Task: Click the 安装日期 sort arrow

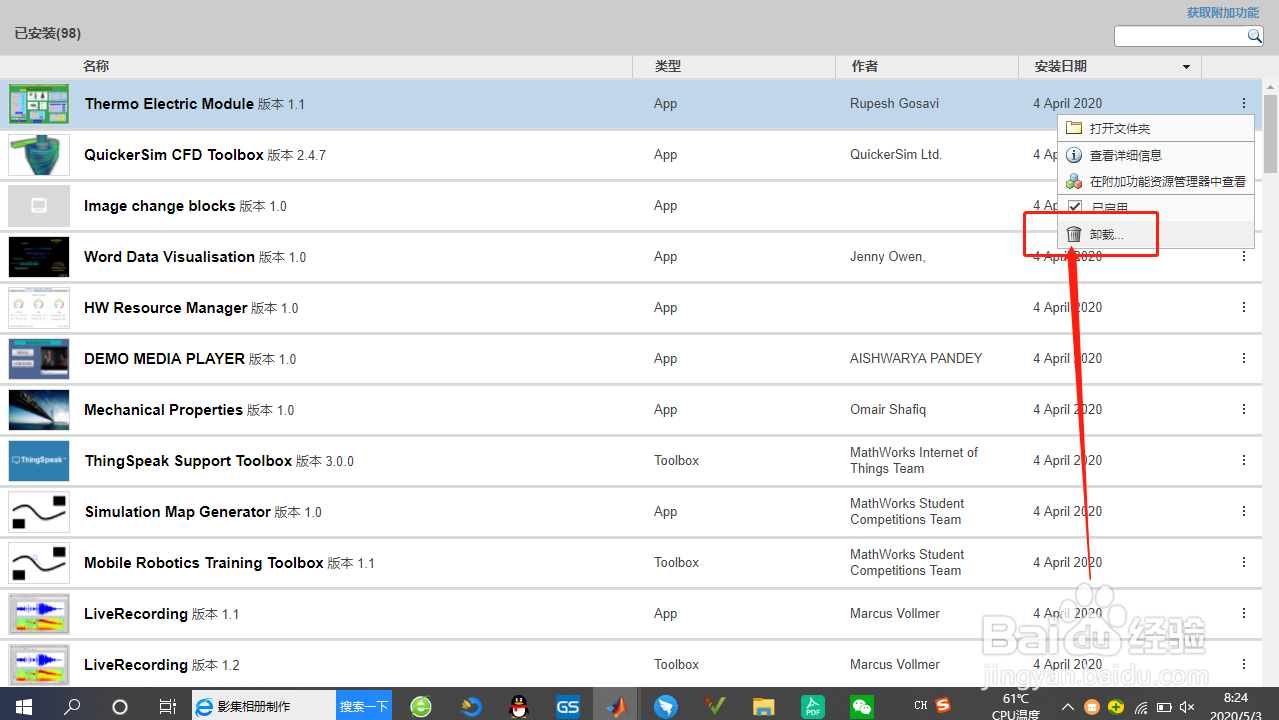Action: coord(1187,67)
